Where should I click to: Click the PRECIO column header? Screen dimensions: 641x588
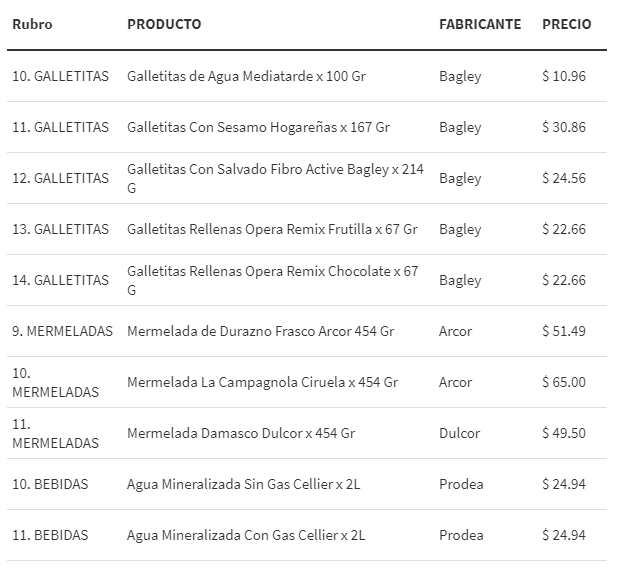pos(566,24)
